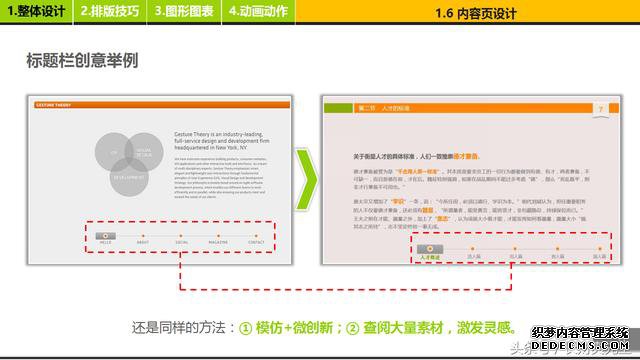Select the 3.图形图表 tab
Viewport: 640px width, 360px height.
(x=184, y=11)
